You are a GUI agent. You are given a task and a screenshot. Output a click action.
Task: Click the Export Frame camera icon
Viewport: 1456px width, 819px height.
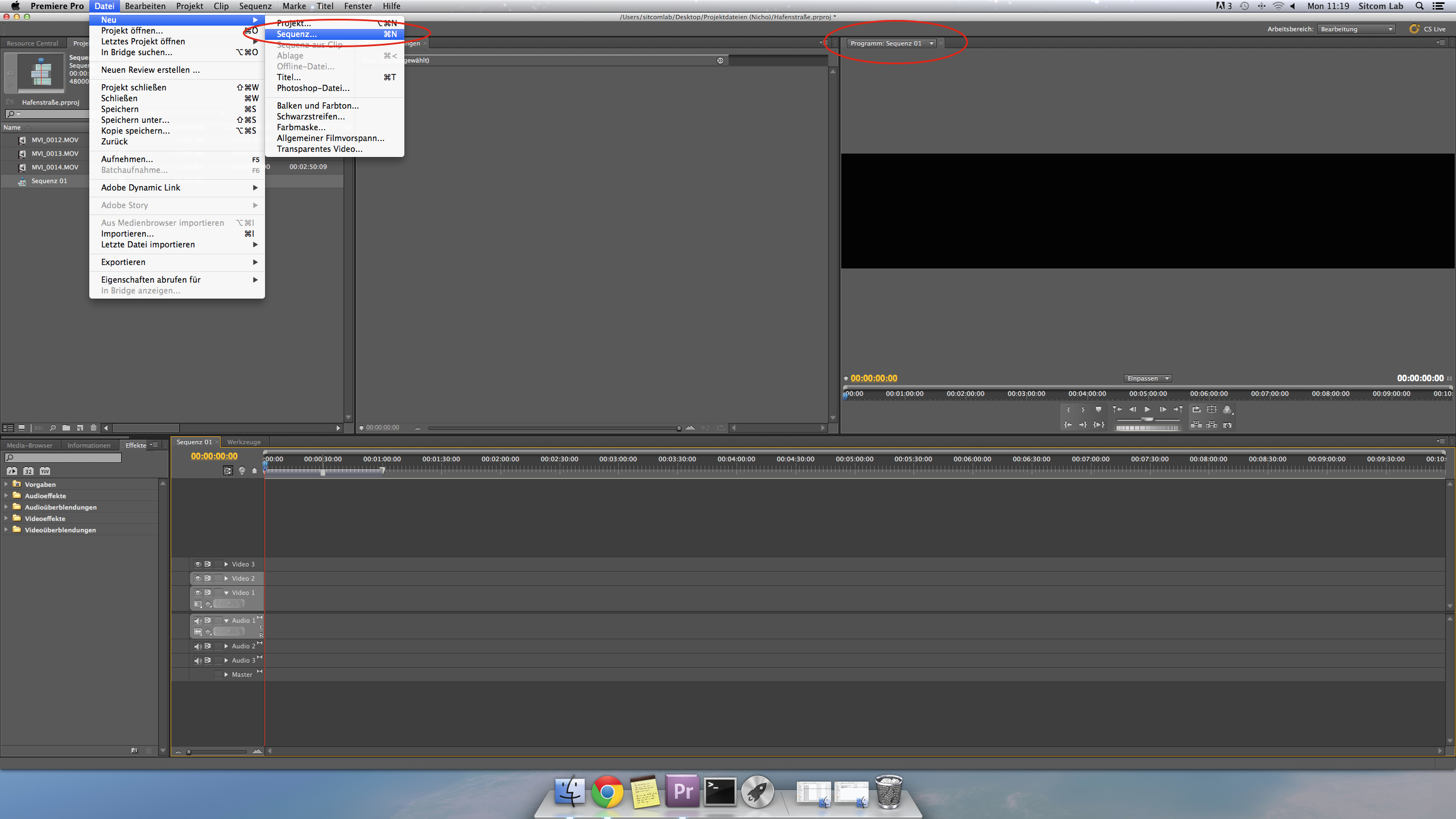[x=1227, y=425]
